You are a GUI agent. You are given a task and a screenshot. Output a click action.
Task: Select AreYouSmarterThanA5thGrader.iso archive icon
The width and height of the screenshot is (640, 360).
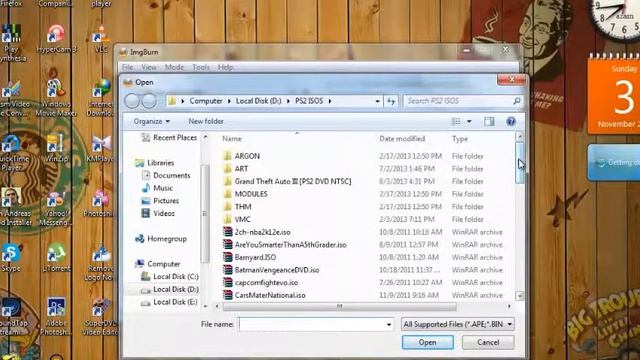click(227, 244)
